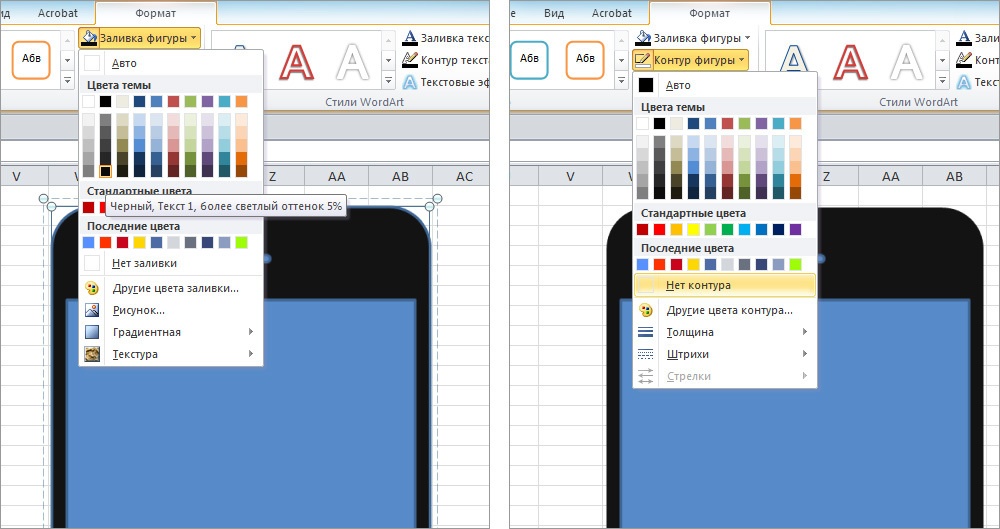Image resolution: width=1000 pixels, height=529 pixels.
Task: Select red WordArt style in right screenshot
Action: tap(851, 61)
